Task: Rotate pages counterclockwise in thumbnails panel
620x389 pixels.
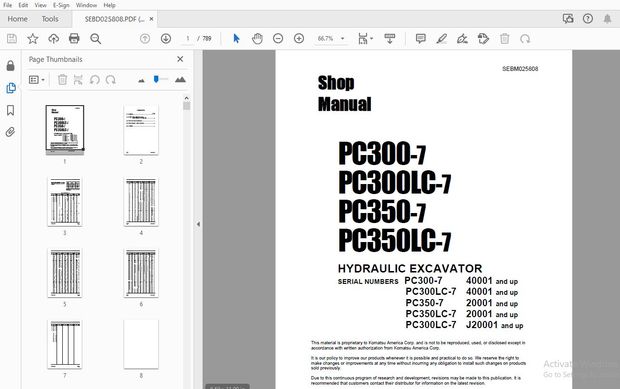Action: click(x=95, y=80)
